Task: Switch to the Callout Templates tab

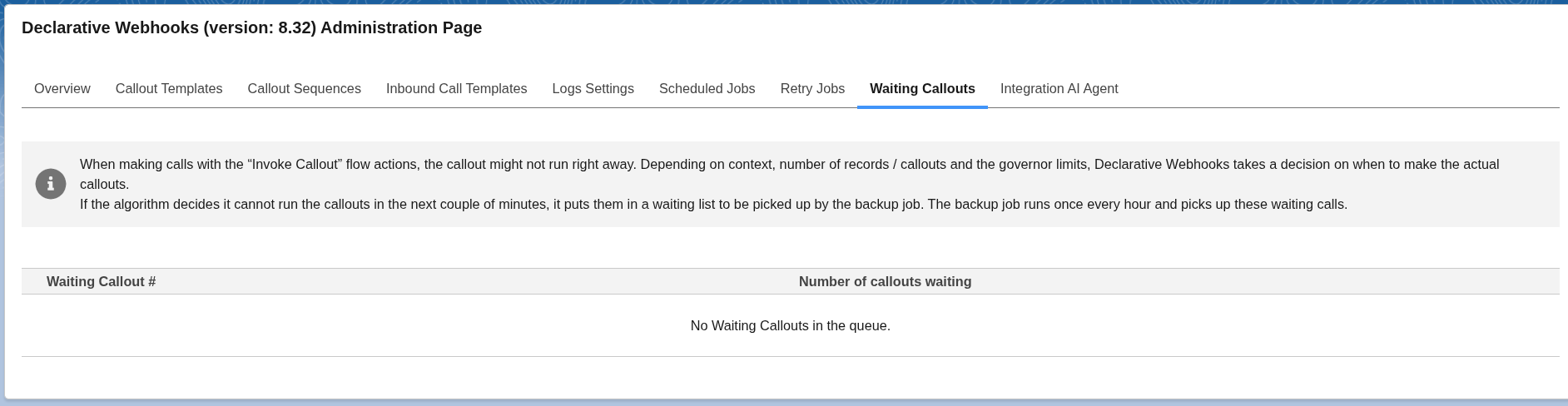Action: 169,89
